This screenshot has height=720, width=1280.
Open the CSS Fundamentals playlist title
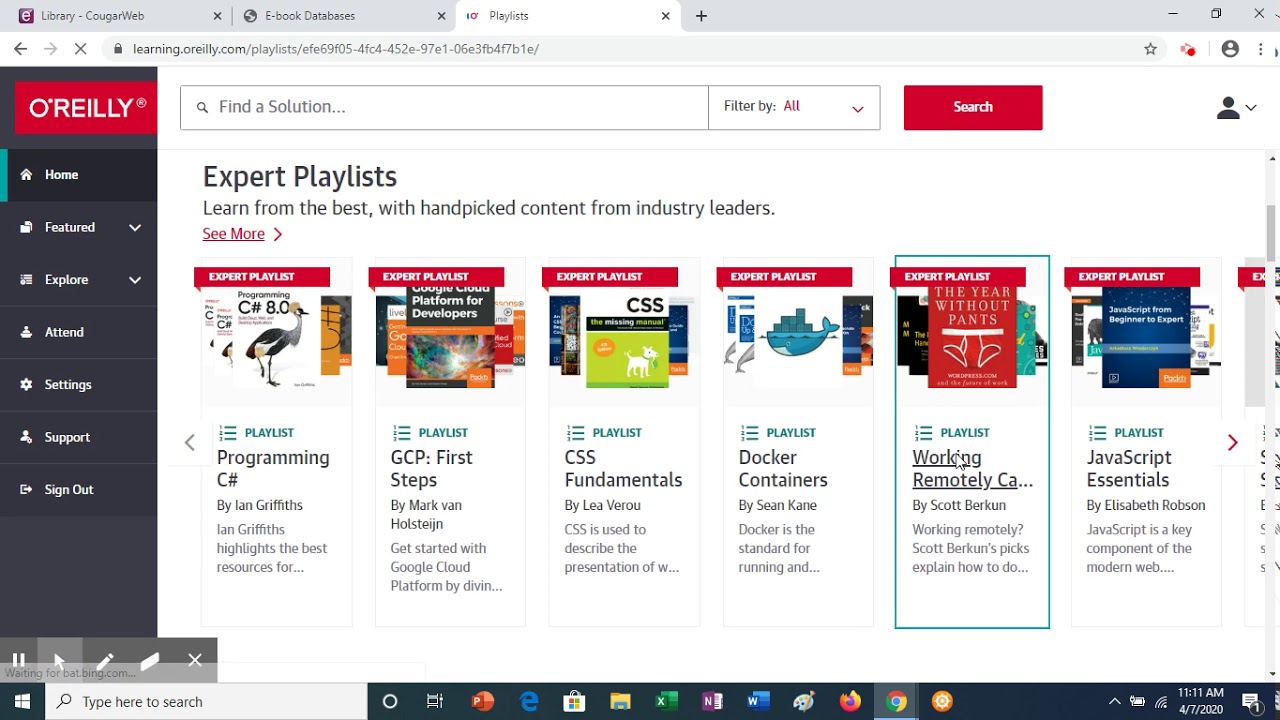[623, 468]
